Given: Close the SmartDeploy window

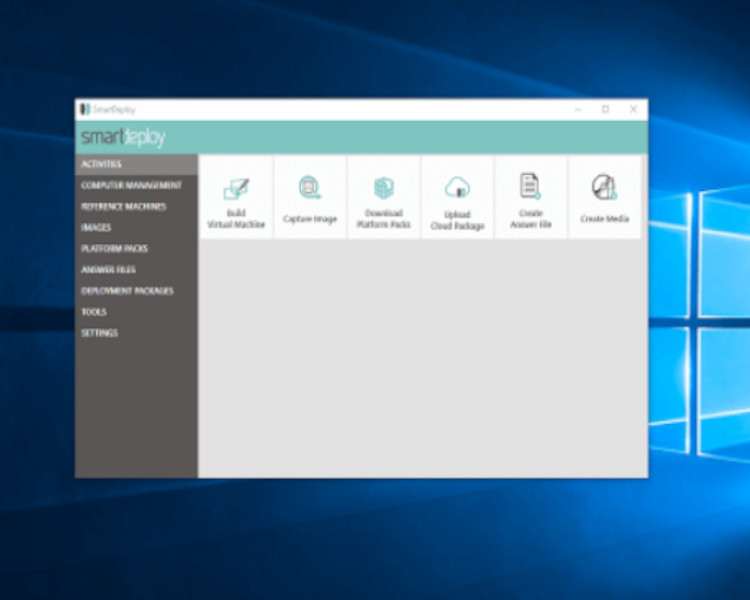Looking at the screenshot, I should pyautogui.click(x=633, y=109).
